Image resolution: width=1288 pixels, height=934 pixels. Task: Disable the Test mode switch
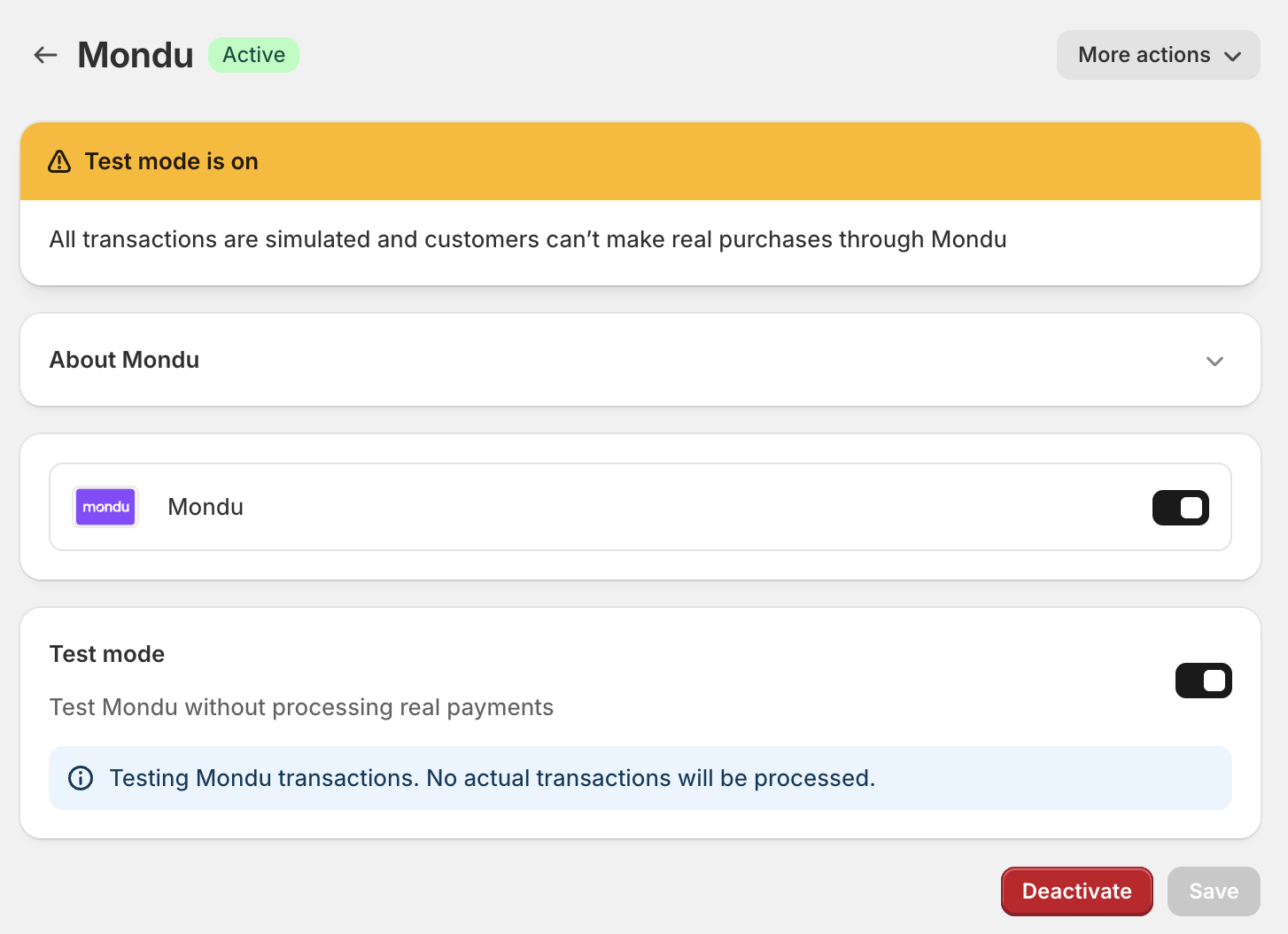(1203, 681)
